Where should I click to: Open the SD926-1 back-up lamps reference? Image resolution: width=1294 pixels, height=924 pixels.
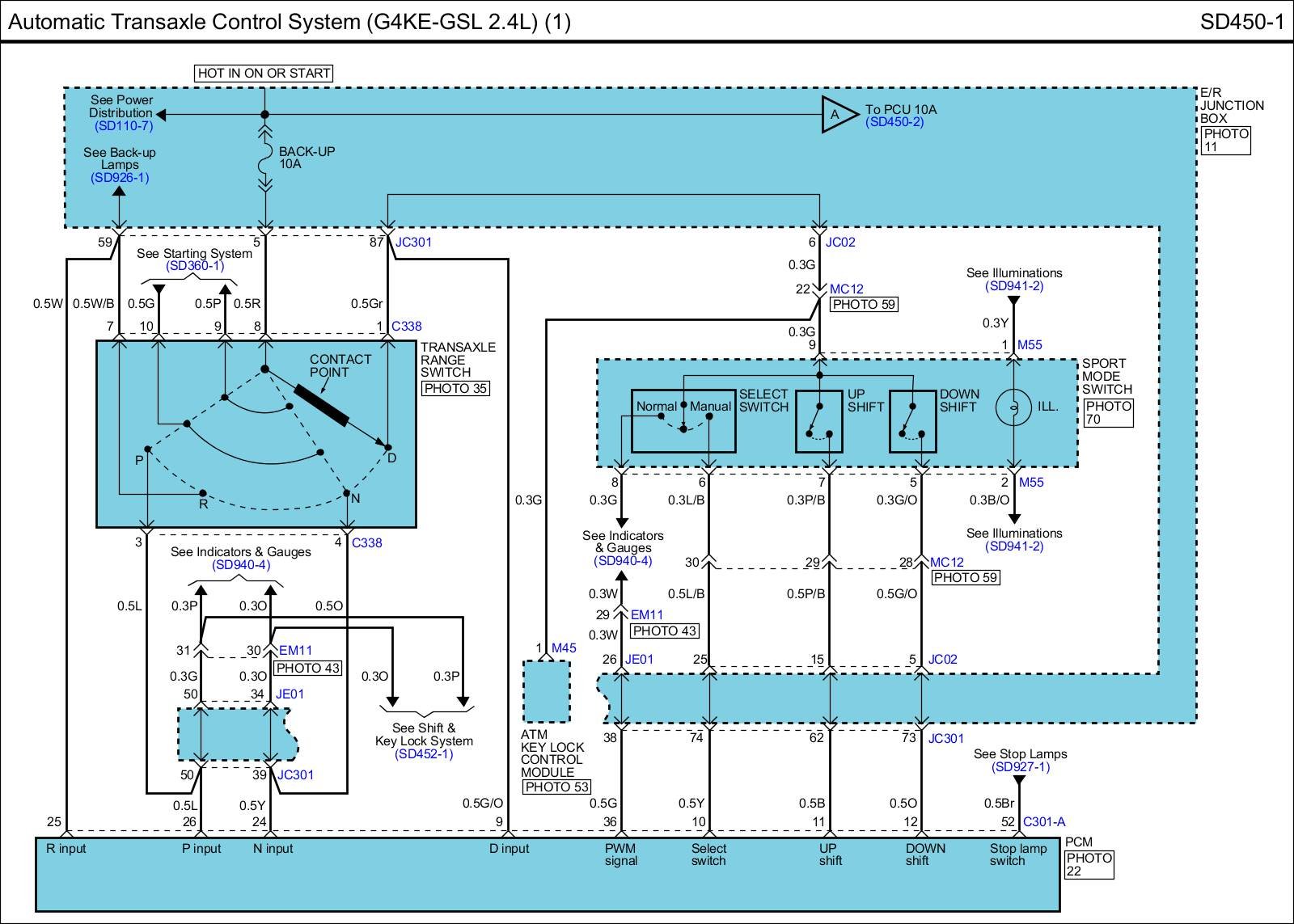[x=120, y=178]
